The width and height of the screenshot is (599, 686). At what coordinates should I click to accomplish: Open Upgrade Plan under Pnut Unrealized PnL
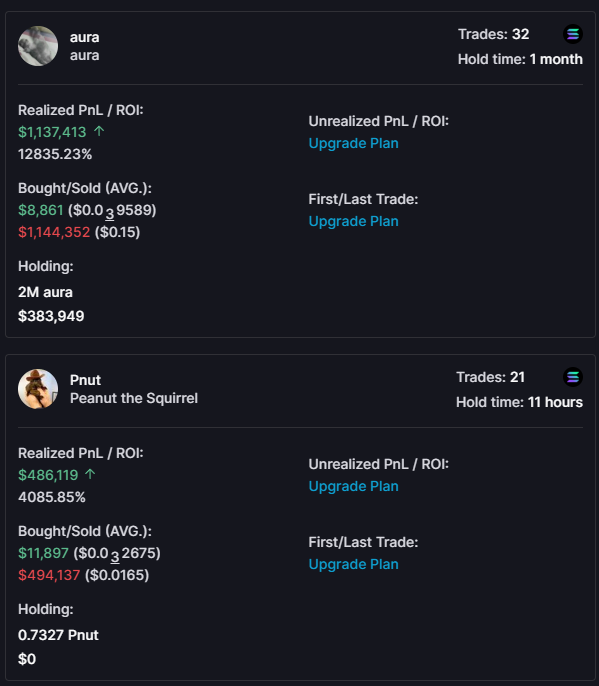(x=354, y=486)
